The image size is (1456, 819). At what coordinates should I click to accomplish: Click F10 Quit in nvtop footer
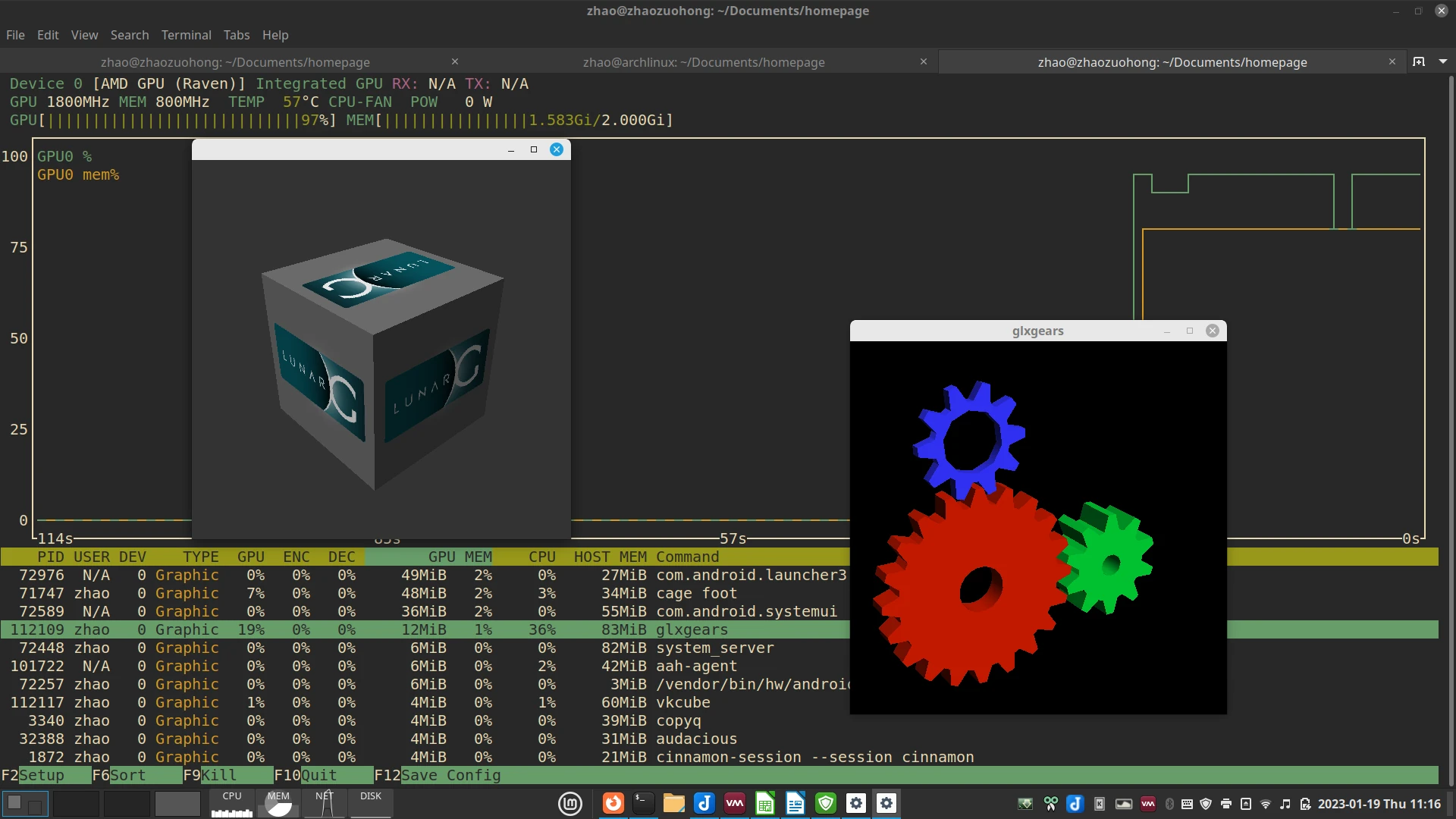pos(323,775)
